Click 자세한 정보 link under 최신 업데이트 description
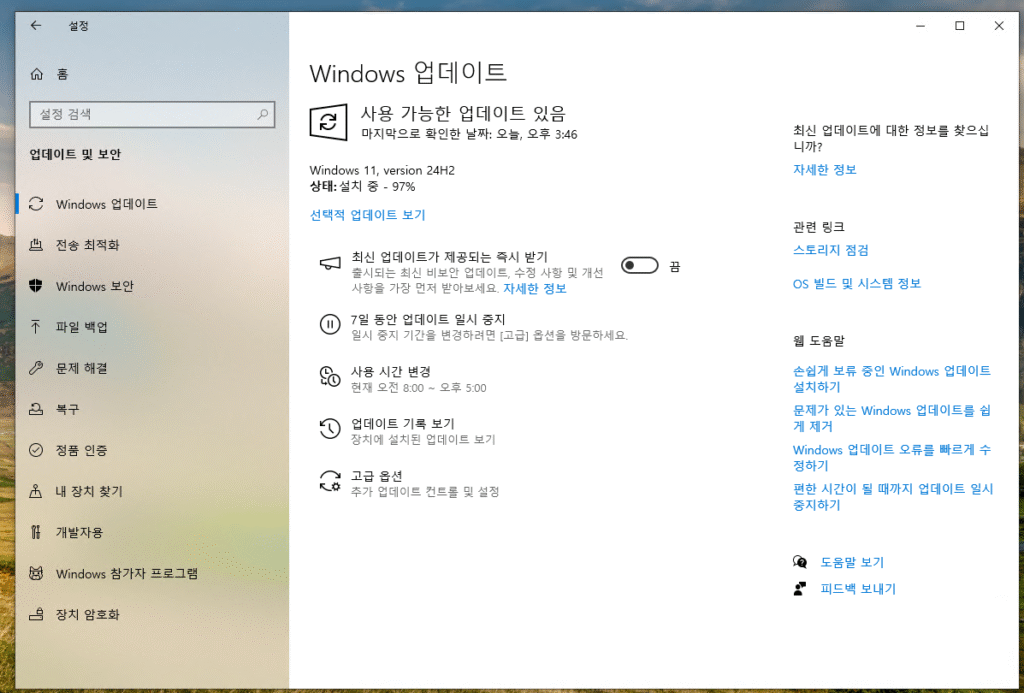Screen dimensions: 1024x693 (534, 288)
